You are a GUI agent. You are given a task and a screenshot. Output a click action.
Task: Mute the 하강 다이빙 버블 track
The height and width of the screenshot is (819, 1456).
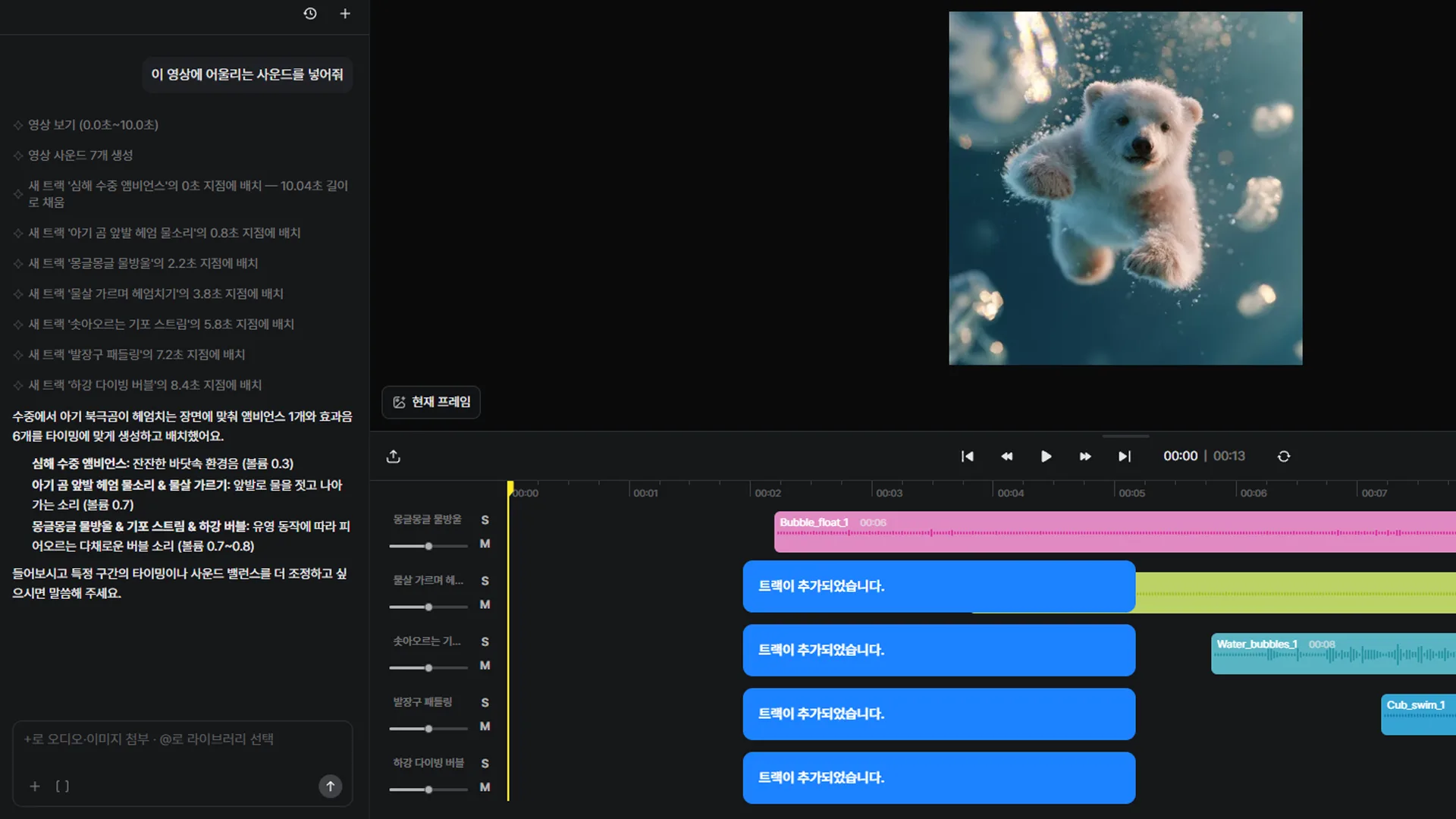pyautogui.click(x=485, y=787)
